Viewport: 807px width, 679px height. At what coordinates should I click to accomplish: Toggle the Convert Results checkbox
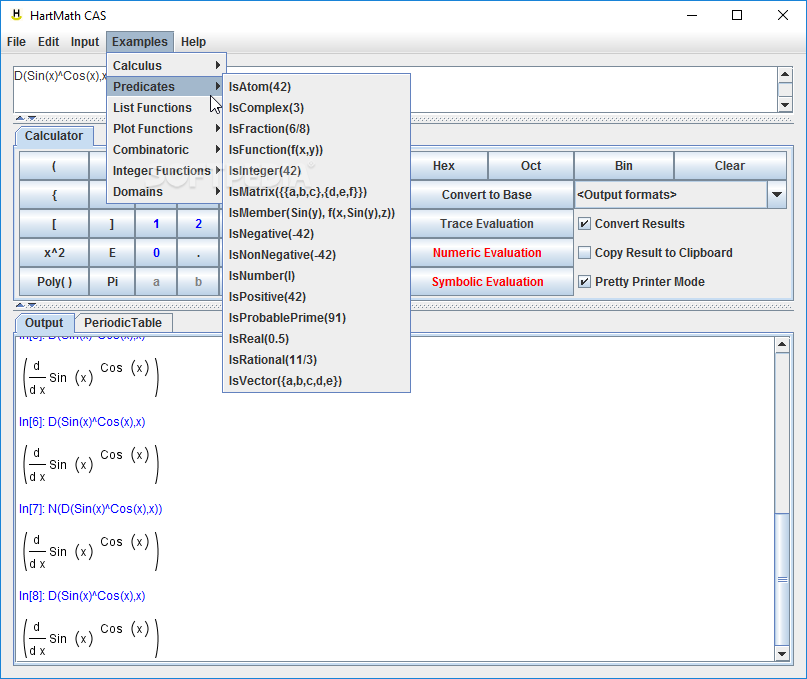(584, 223)
